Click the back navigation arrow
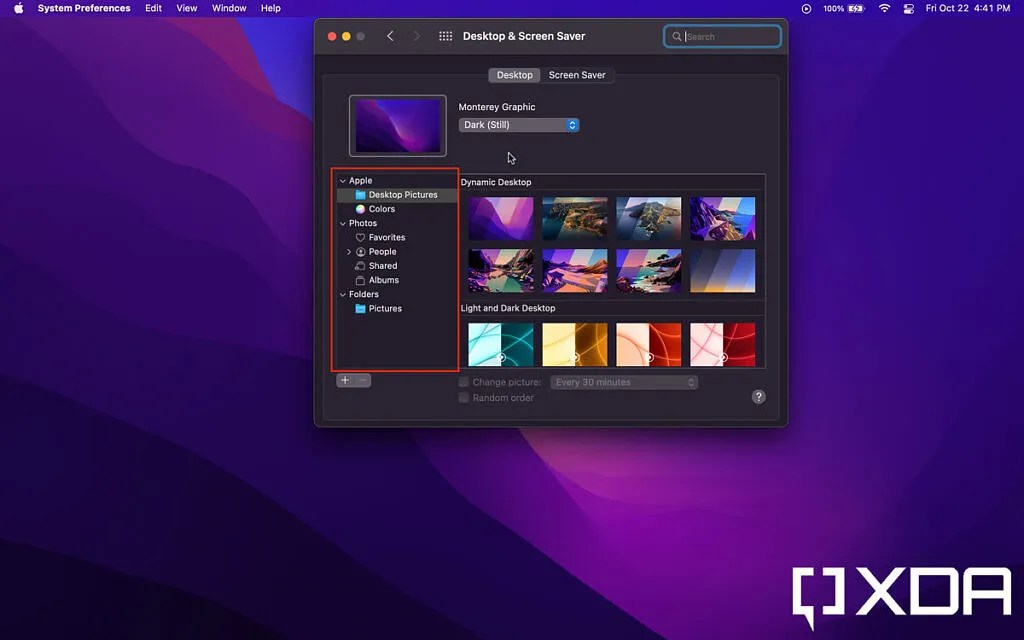Screen dimensions: 1024x640 click(x=391, y=35)
